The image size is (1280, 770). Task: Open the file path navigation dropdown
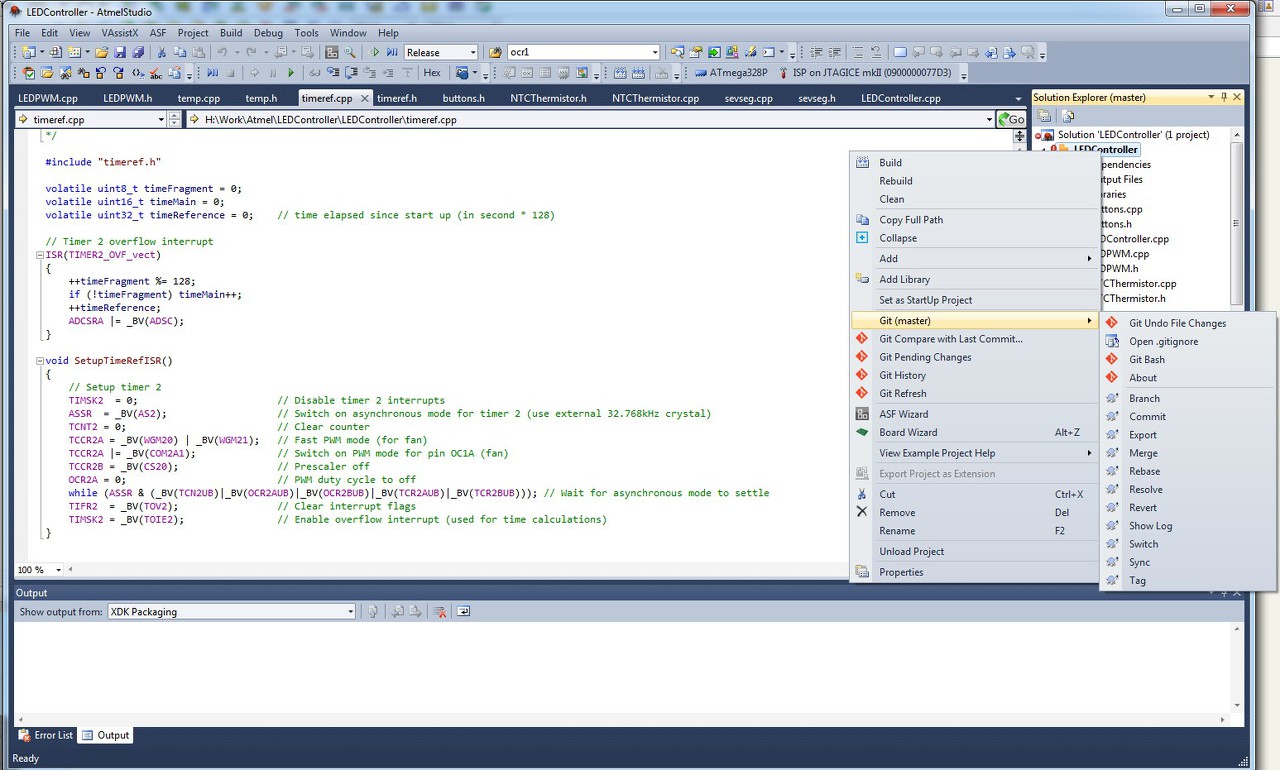[x=990, y=119]
